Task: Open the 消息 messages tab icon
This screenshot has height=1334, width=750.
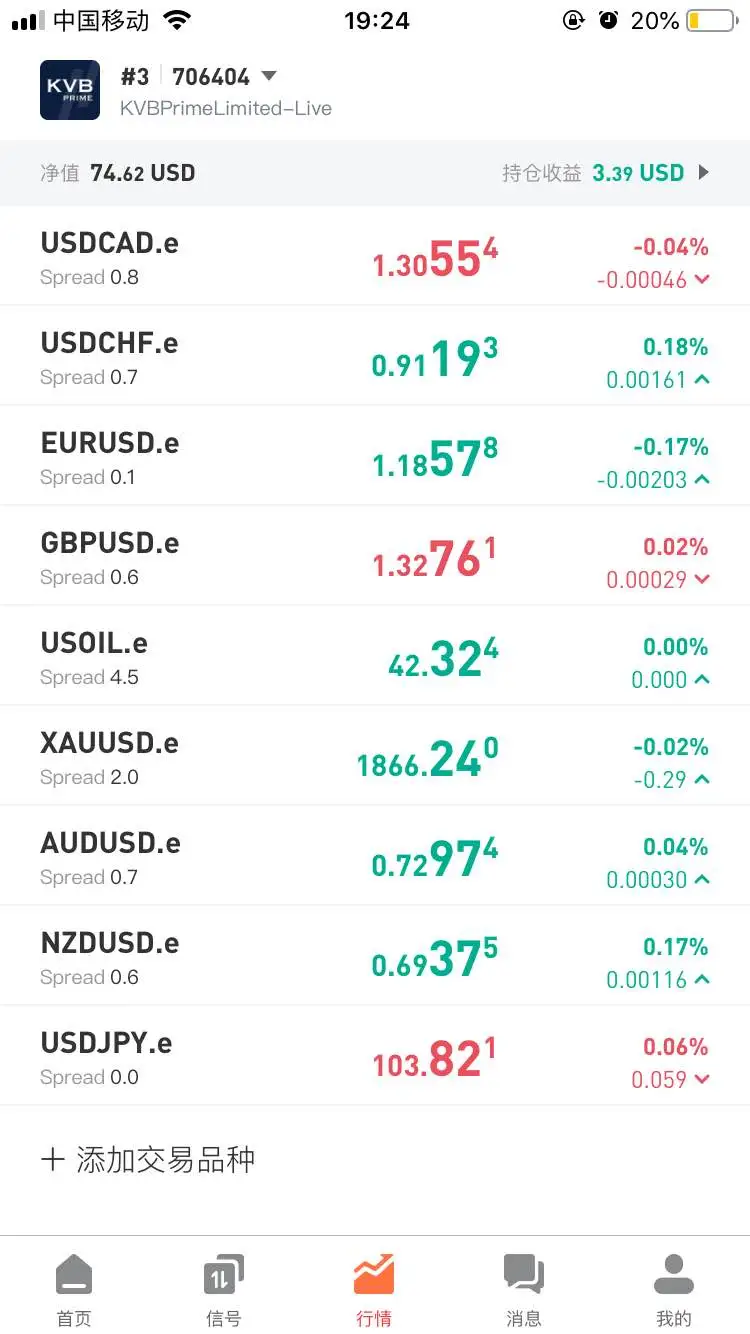Action: tap(523, 1275)
